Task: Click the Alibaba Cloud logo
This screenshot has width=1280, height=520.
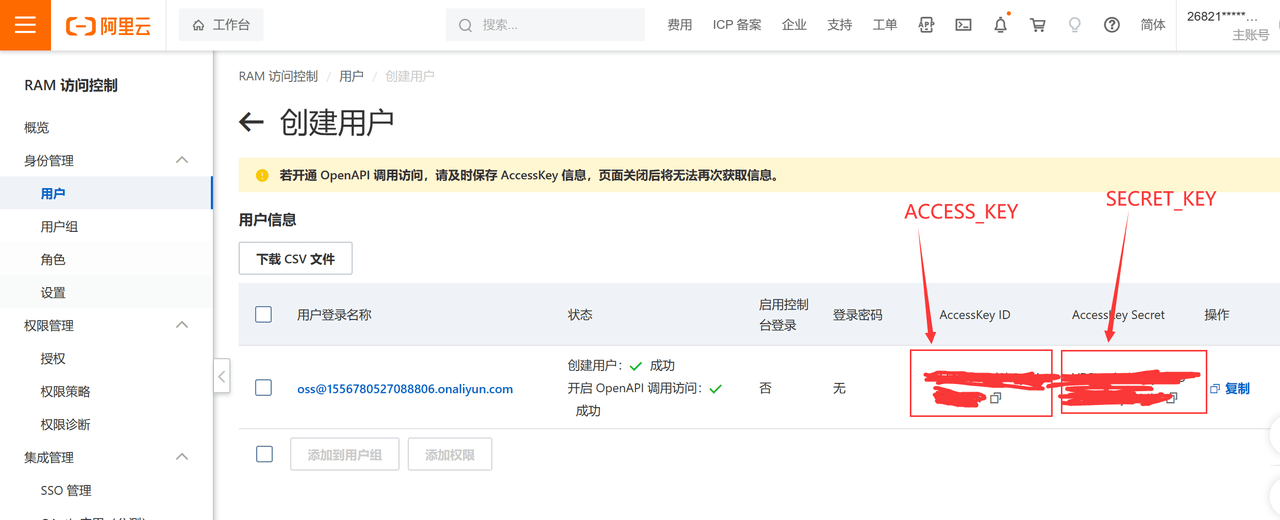Action: pos(108,26)
